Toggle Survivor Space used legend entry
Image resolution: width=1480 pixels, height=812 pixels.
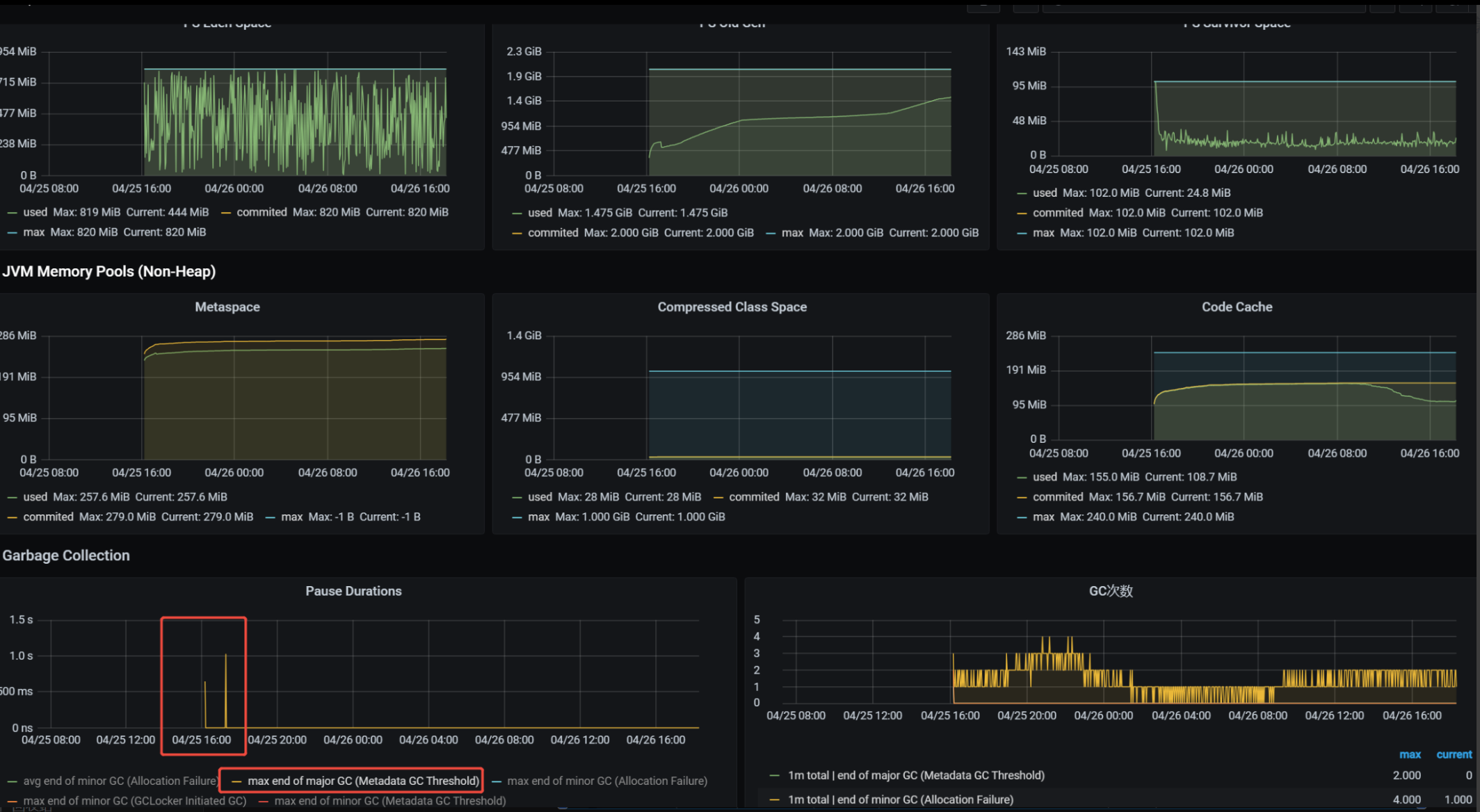[x=1045, y=193]
